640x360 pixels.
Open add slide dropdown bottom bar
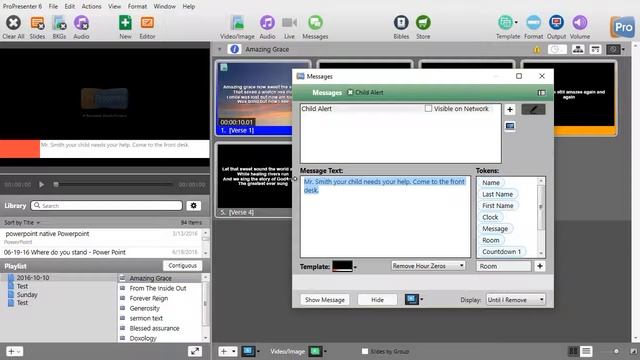(228, 351)
